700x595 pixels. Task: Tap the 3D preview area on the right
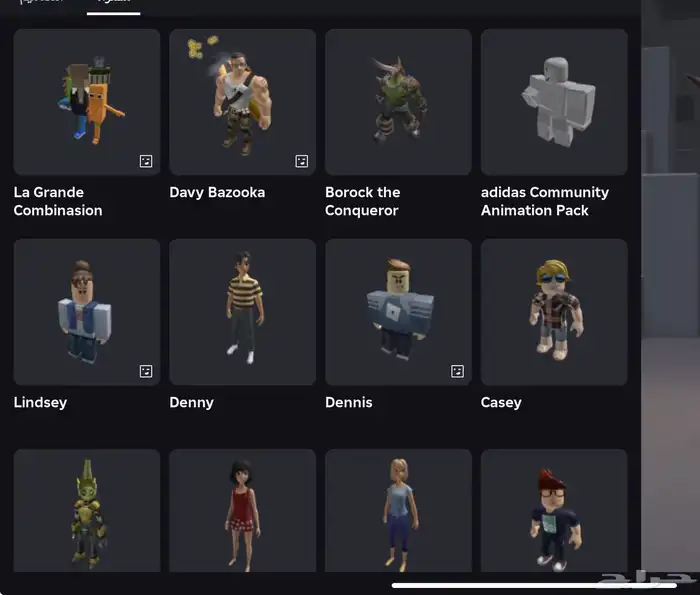[x=670, y=300]
